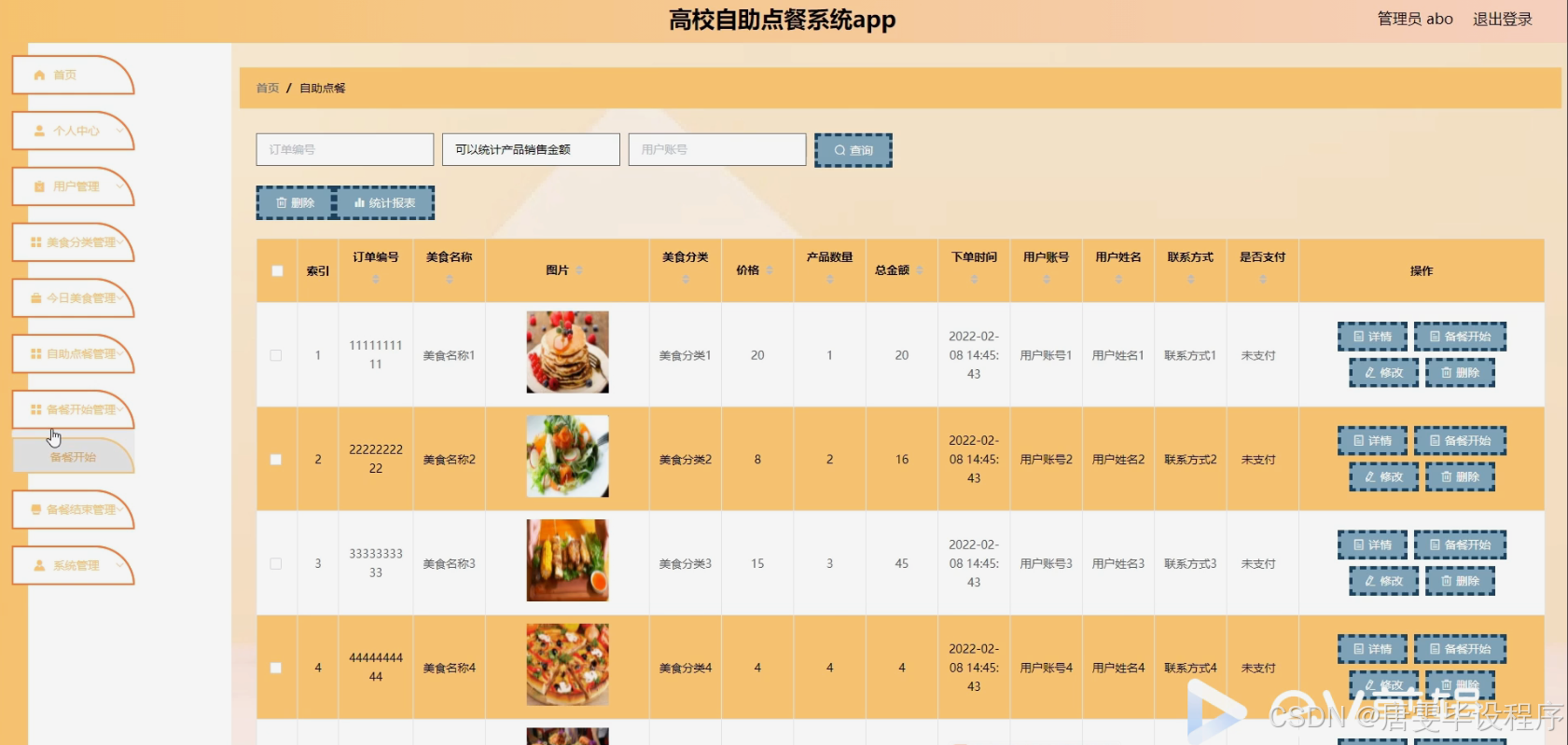Expand 个人中心 sidebar menu

click(x=73, y=131)
